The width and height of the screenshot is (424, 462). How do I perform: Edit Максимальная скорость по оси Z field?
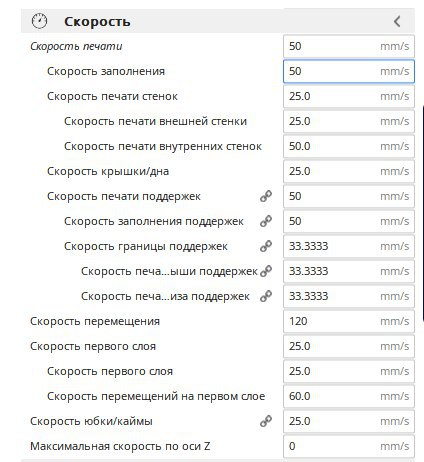tap(349, 446)
